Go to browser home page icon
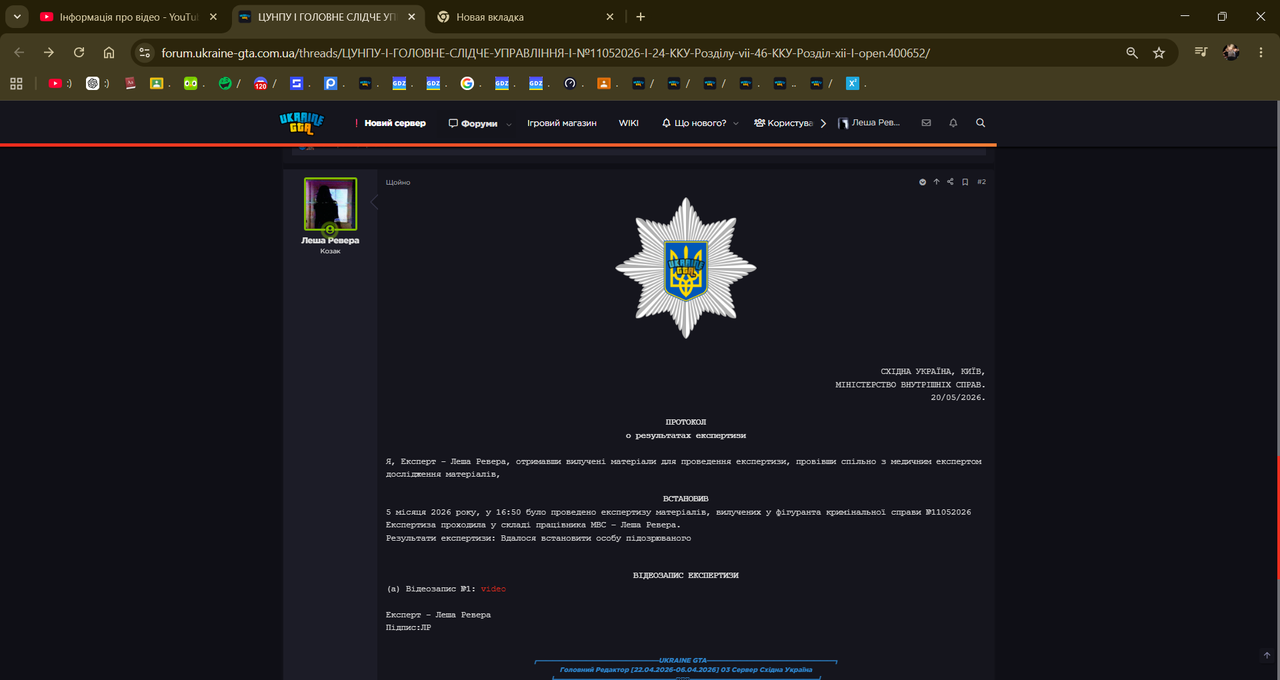Screen dimensions: 1280x680 tap(109, 52)
